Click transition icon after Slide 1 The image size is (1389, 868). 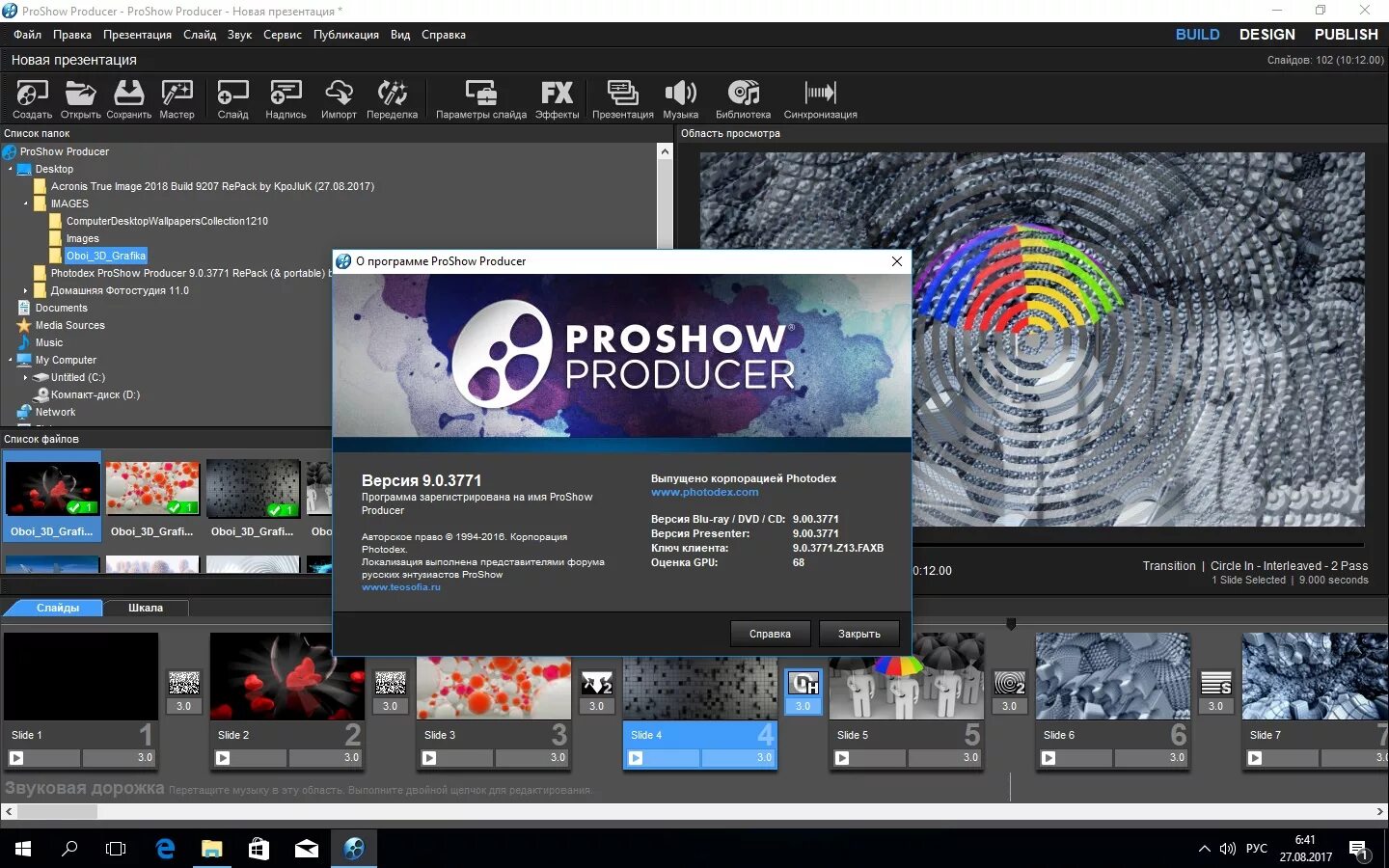pos(184,684)
